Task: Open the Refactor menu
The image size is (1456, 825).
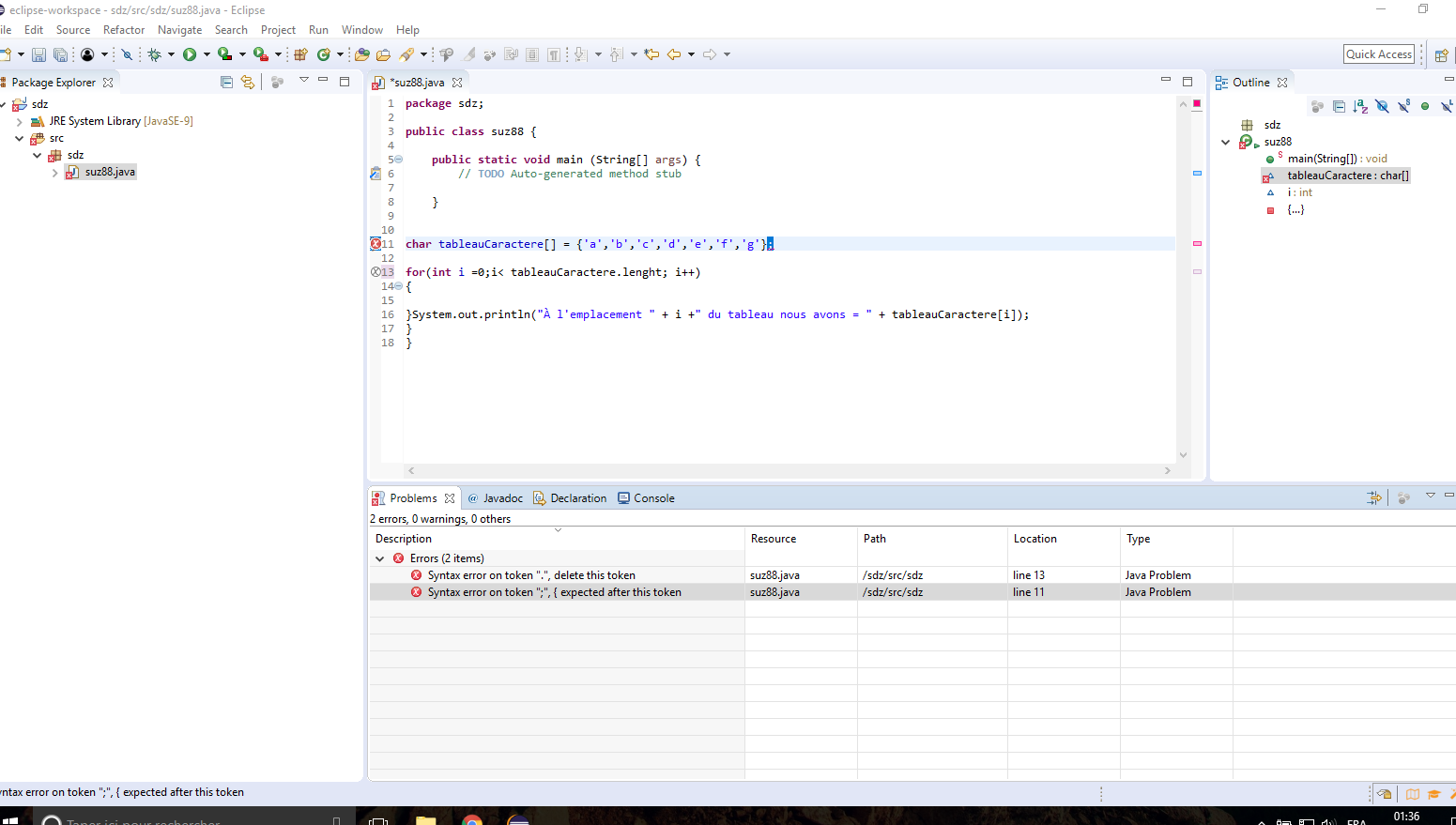Action: 124,30
